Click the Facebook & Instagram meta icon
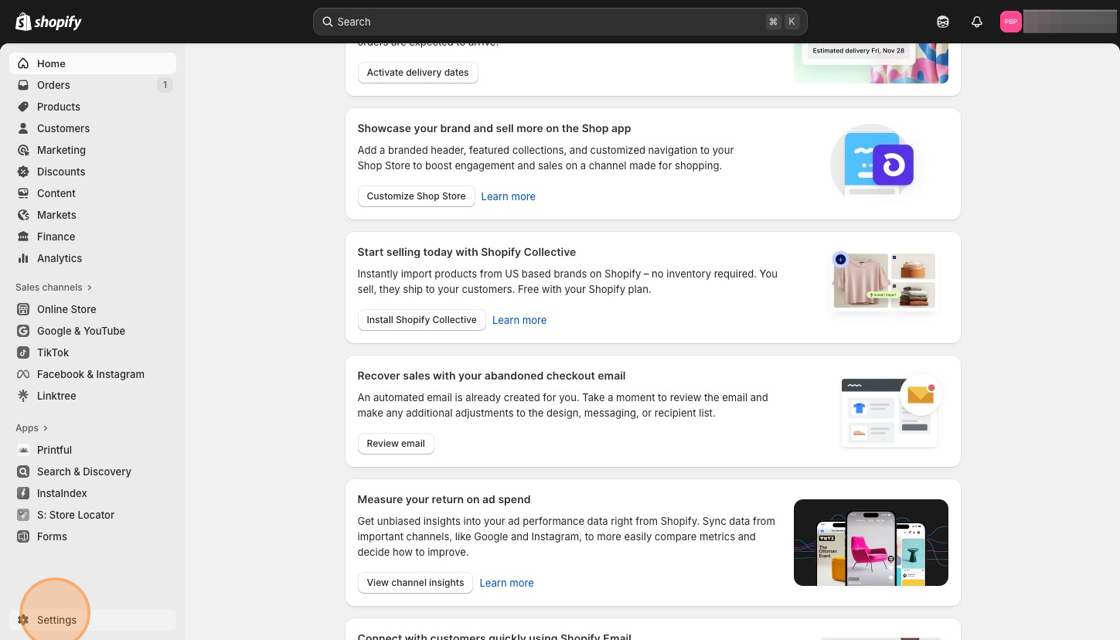 [24, 374]
